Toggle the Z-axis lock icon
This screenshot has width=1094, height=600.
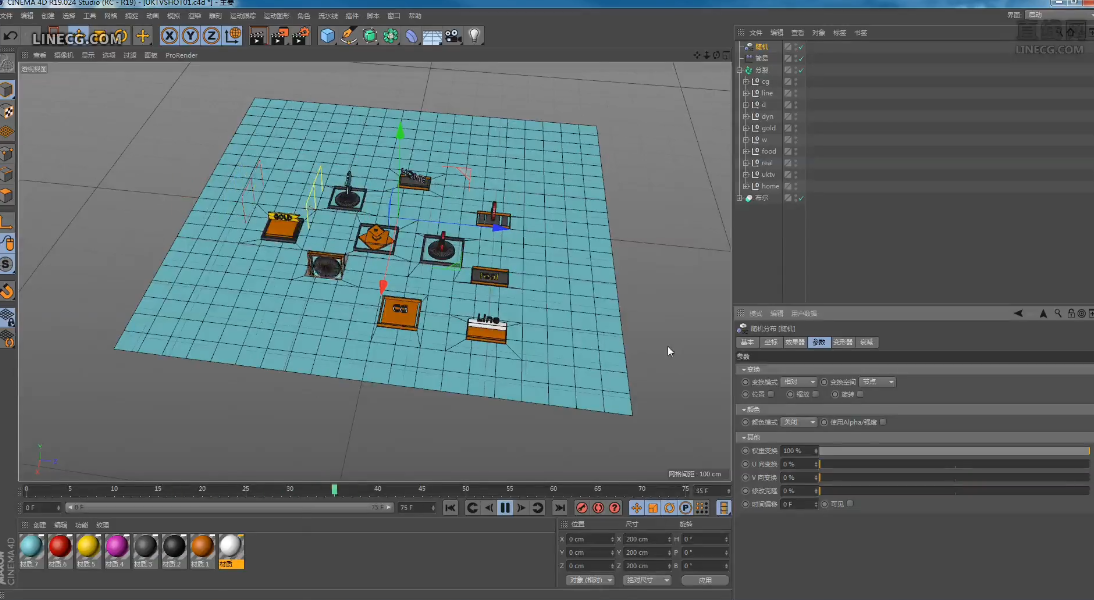coord(211,36)
